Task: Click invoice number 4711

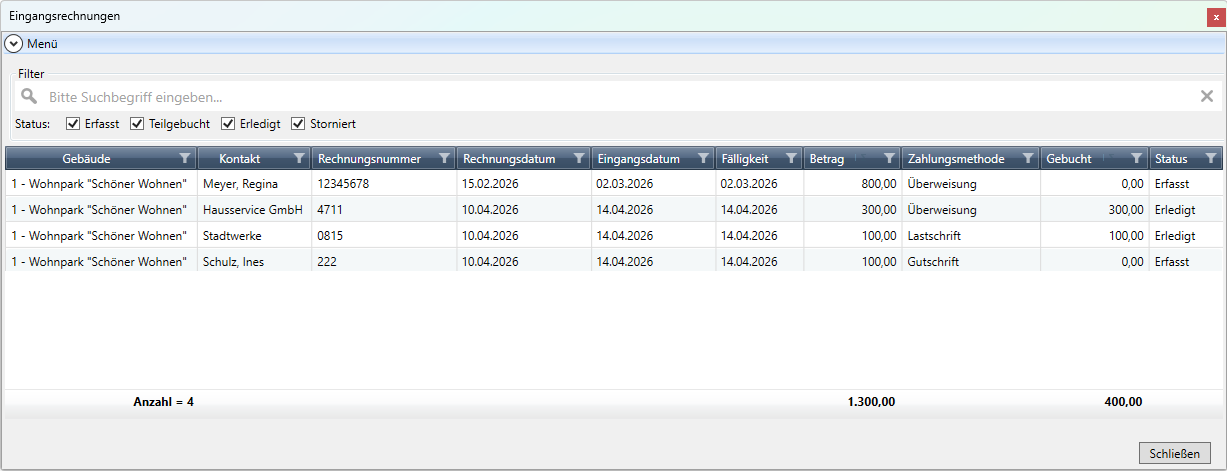Action: point(330,210)
